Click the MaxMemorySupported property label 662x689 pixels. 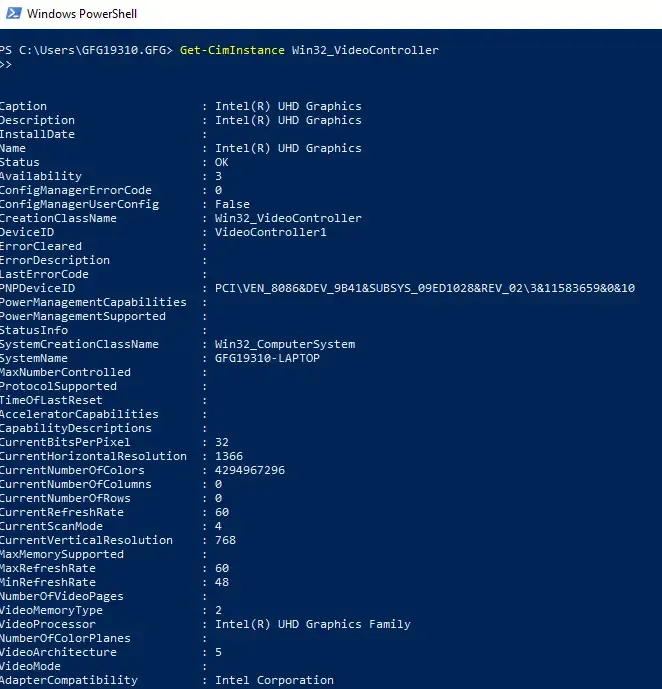click(x=61, y=554)
